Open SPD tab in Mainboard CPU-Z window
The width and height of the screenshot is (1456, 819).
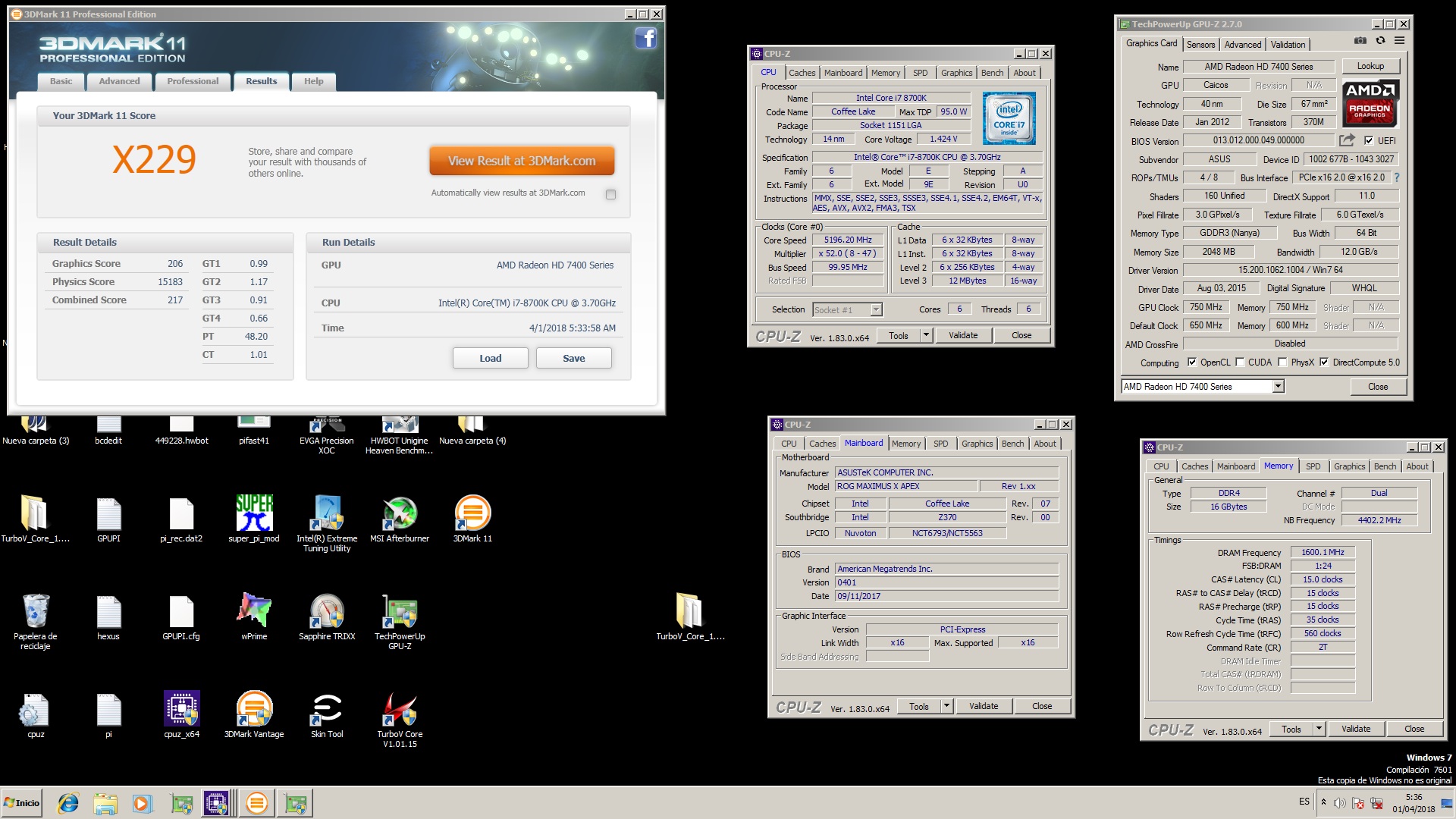940,444
